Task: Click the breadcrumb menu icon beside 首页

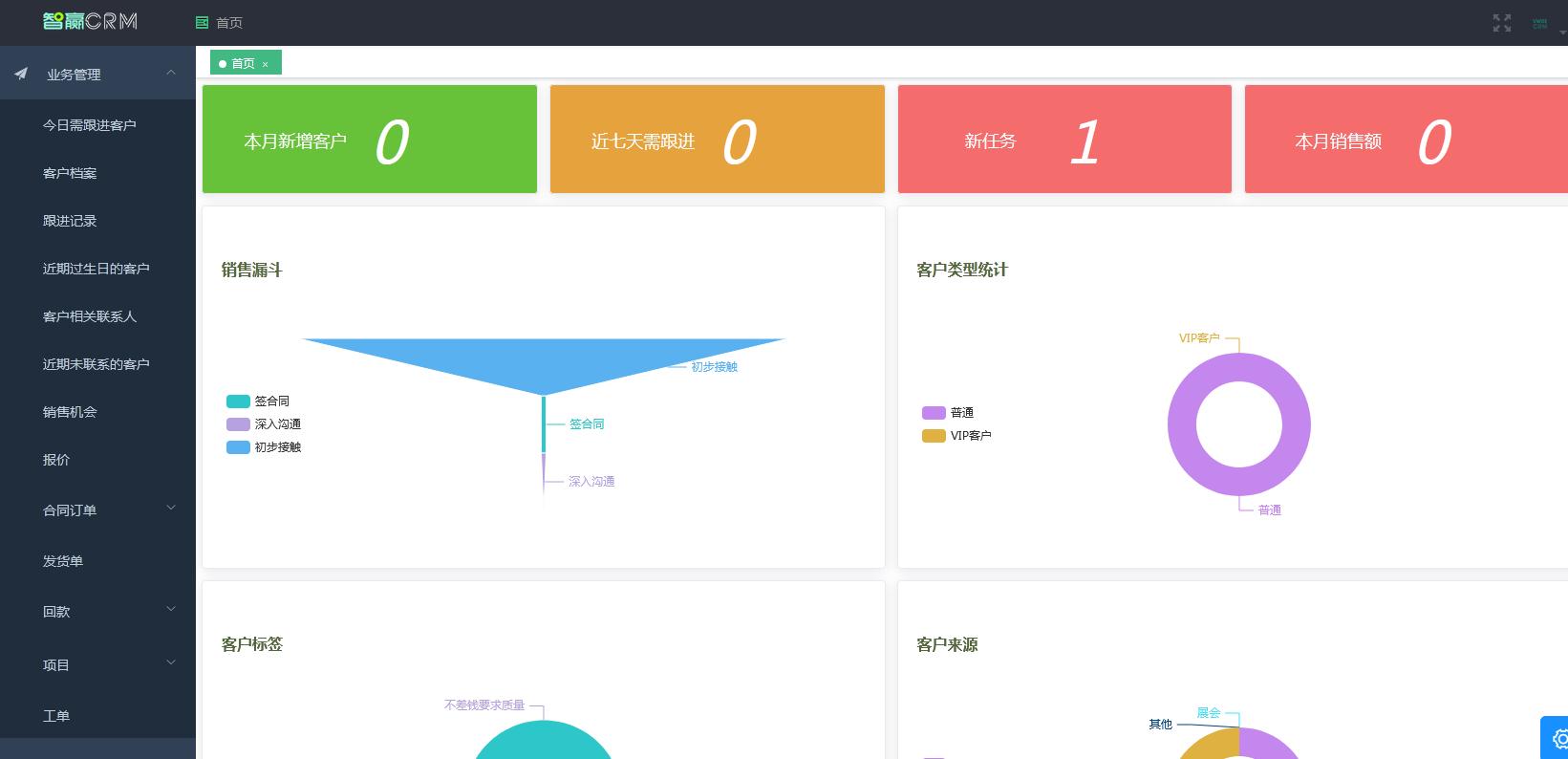Action: (202, 22)
